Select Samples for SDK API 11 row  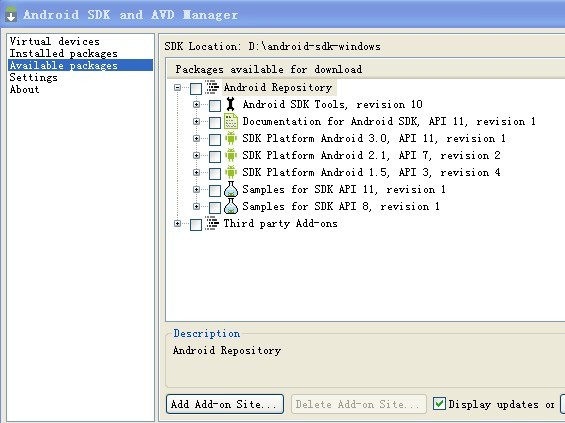coord(344,189)
